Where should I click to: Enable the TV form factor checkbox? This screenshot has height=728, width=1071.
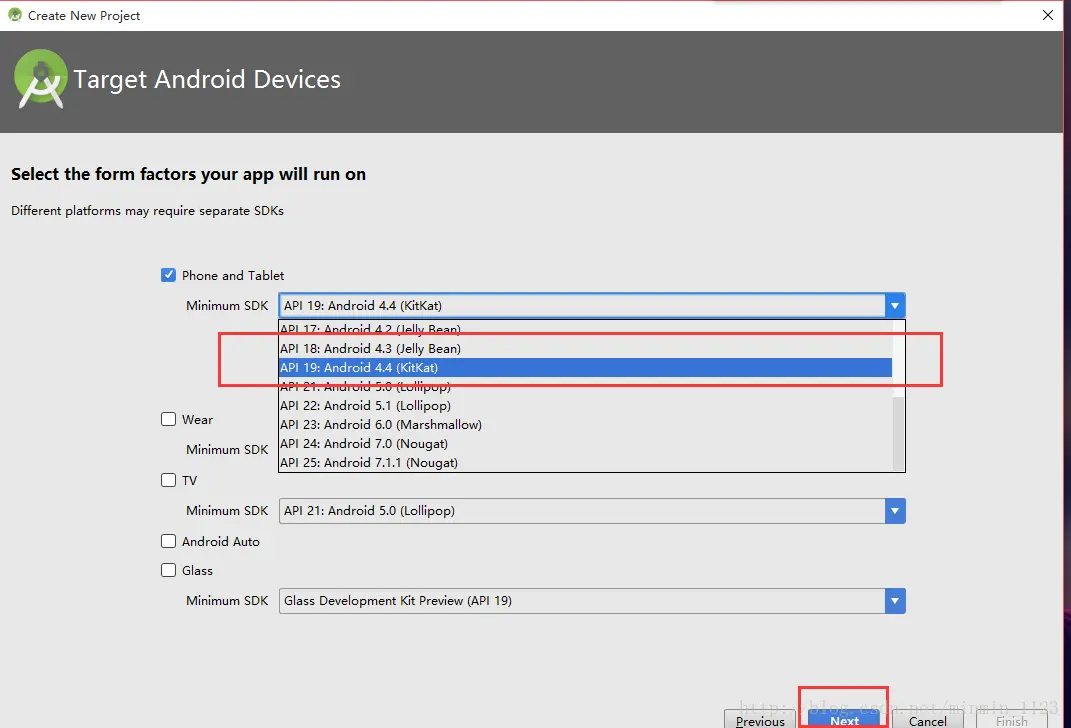169,480
